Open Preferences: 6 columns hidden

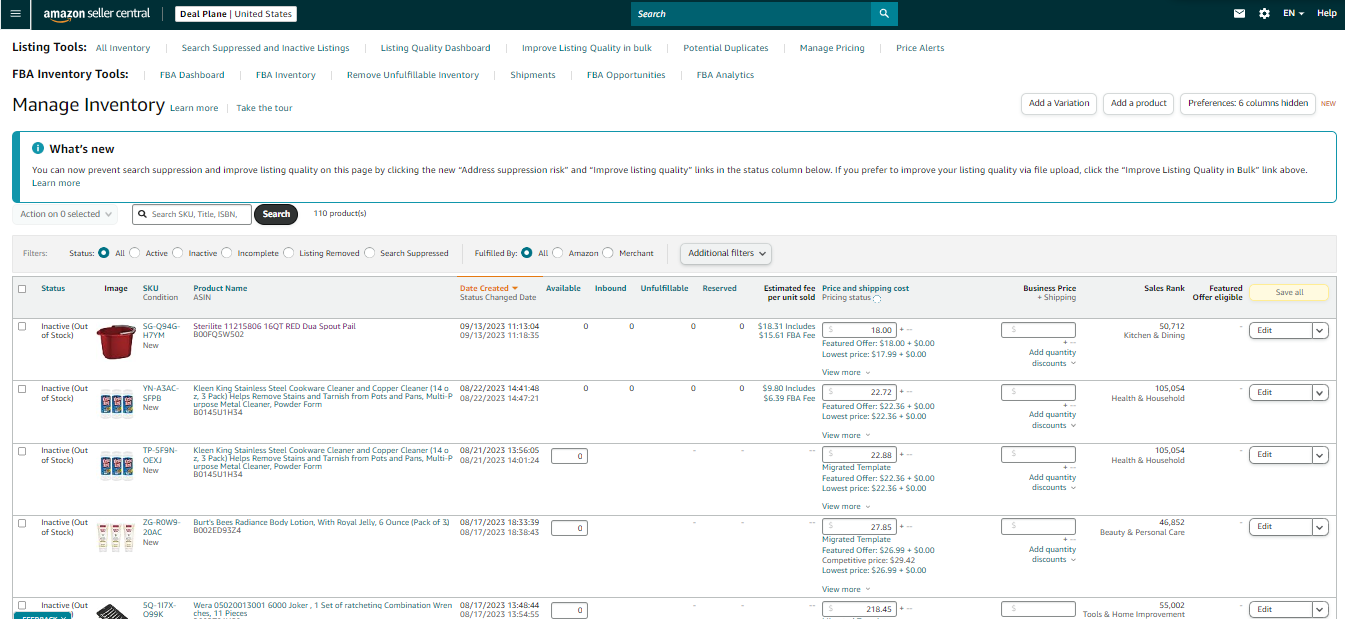[x=1248, y=103]
